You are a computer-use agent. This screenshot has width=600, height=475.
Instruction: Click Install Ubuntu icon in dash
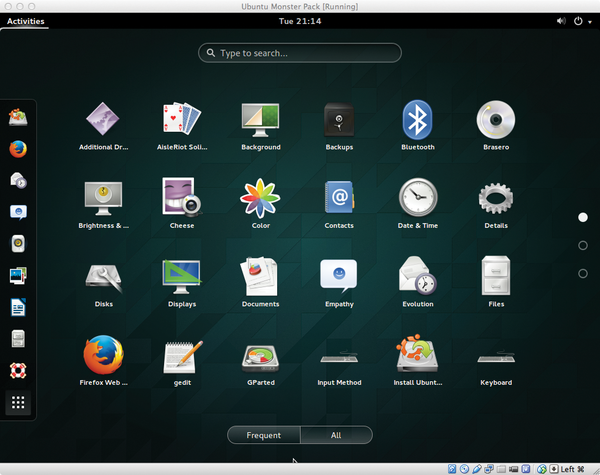pos(18,117)
